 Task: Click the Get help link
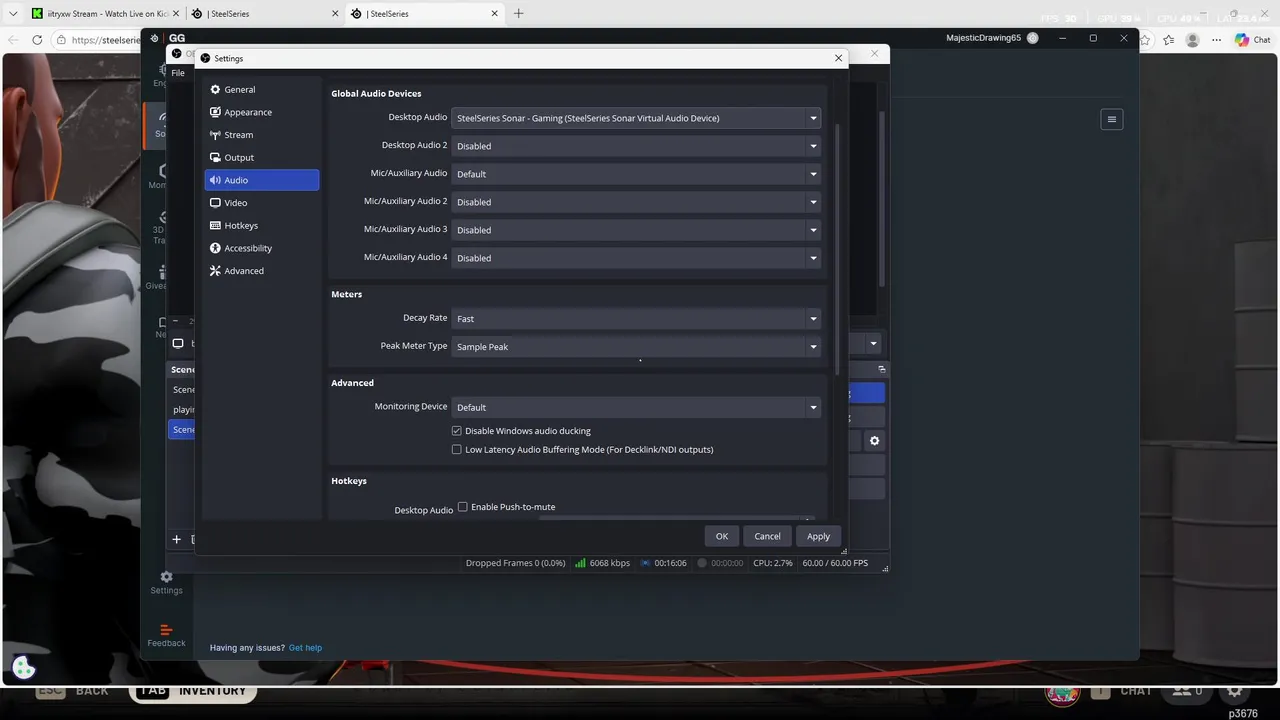(305, 648)
